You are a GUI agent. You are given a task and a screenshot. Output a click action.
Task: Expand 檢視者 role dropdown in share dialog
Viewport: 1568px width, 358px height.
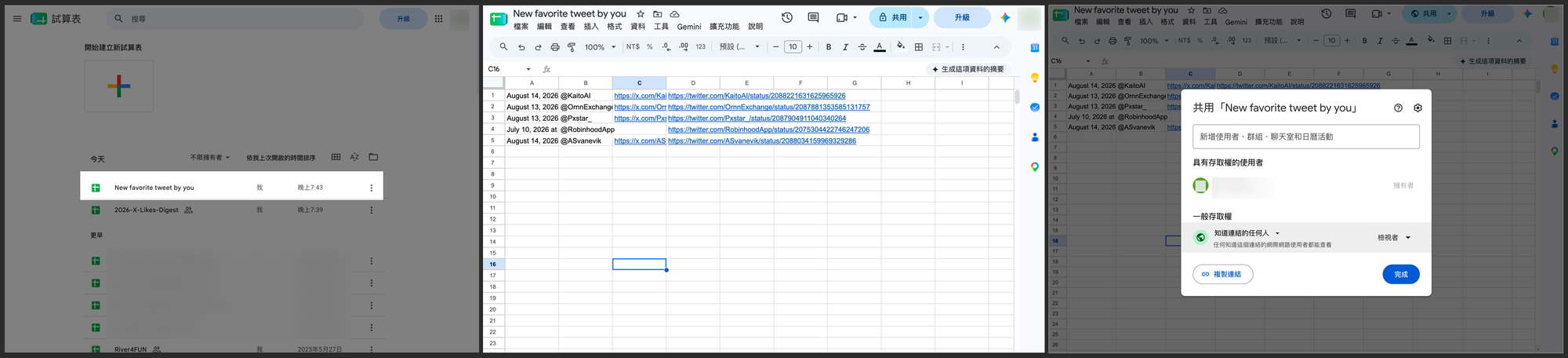(x=1394, y=238)
